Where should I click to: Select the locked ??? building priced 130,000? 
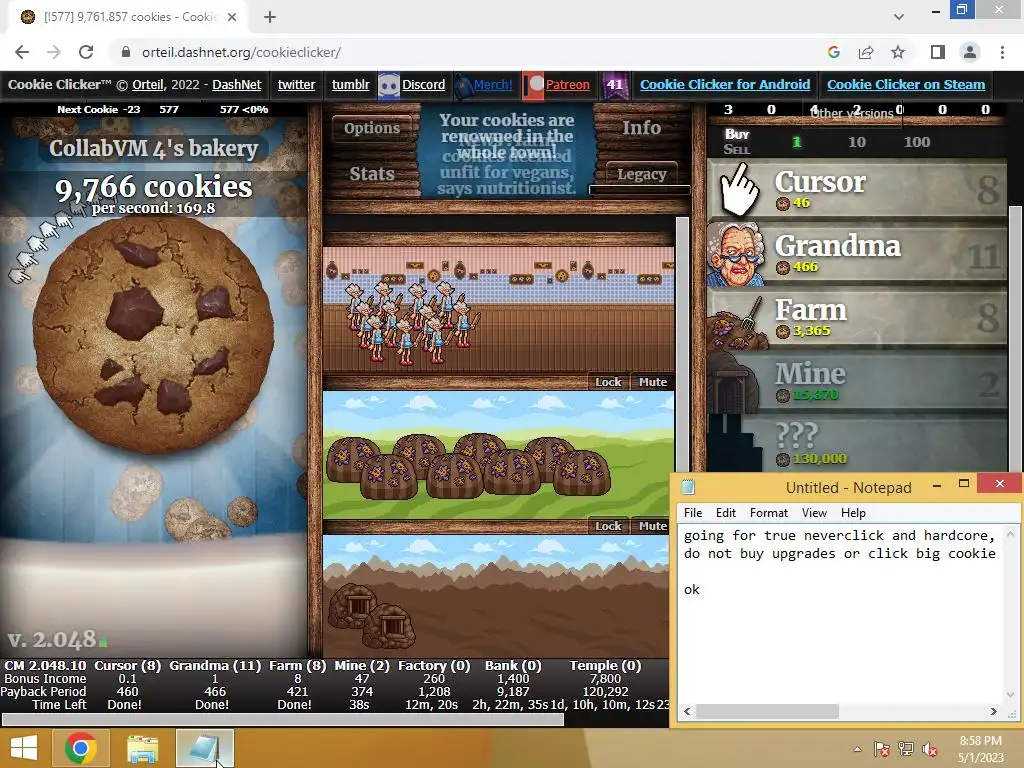pos(857,444)
